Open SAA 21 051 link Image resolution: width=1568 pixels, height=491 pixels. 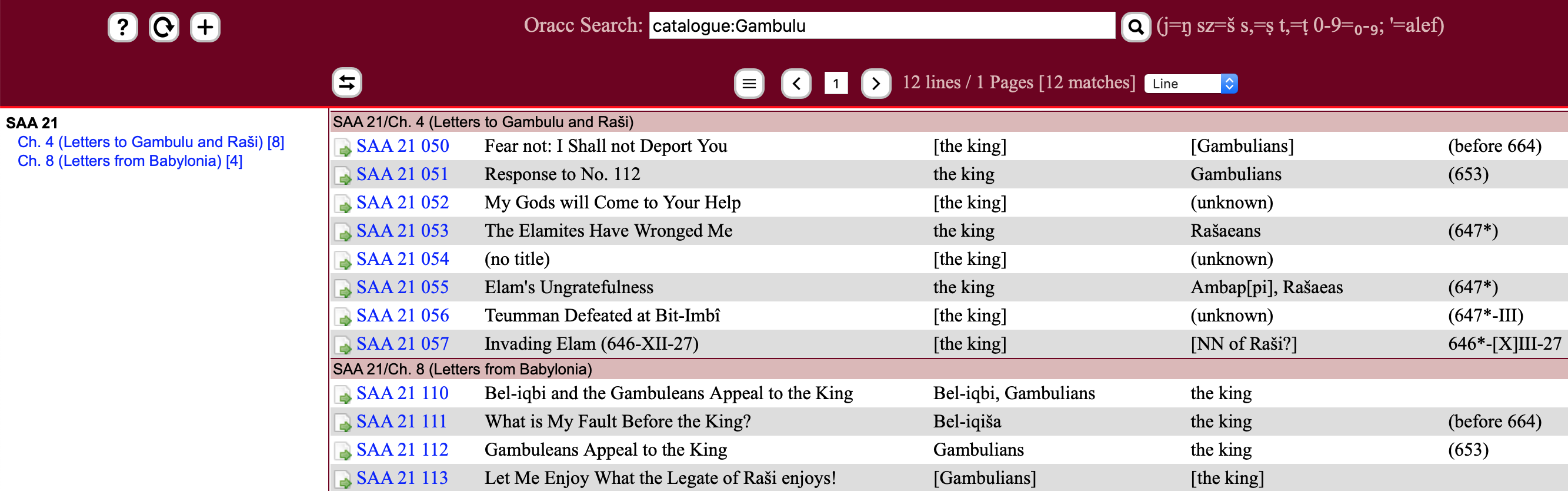(x=402, y=174)
